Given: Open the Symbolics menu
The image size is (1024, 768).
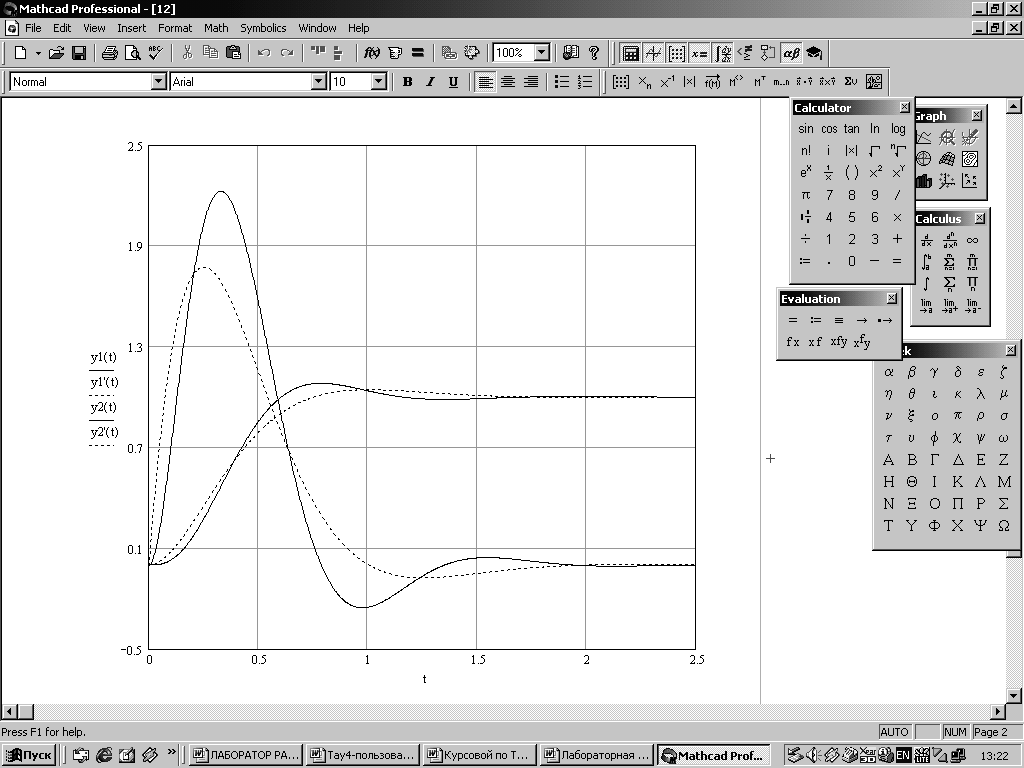Looking at the screenshot, I should (x=263, y=28).
